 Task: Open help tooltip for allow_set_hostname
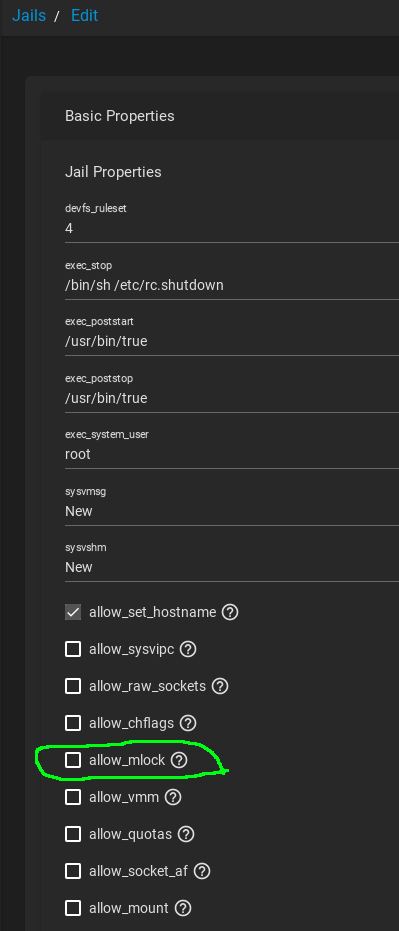tap(230, 612)
